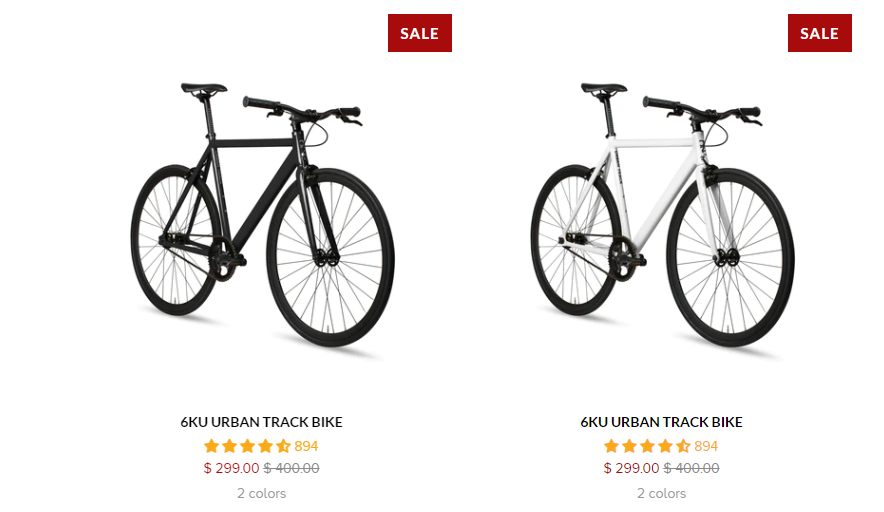Click the $299.00 sale price of the white bike
The width and height of the screenshot is (884, 512).
tap(631, 468)
